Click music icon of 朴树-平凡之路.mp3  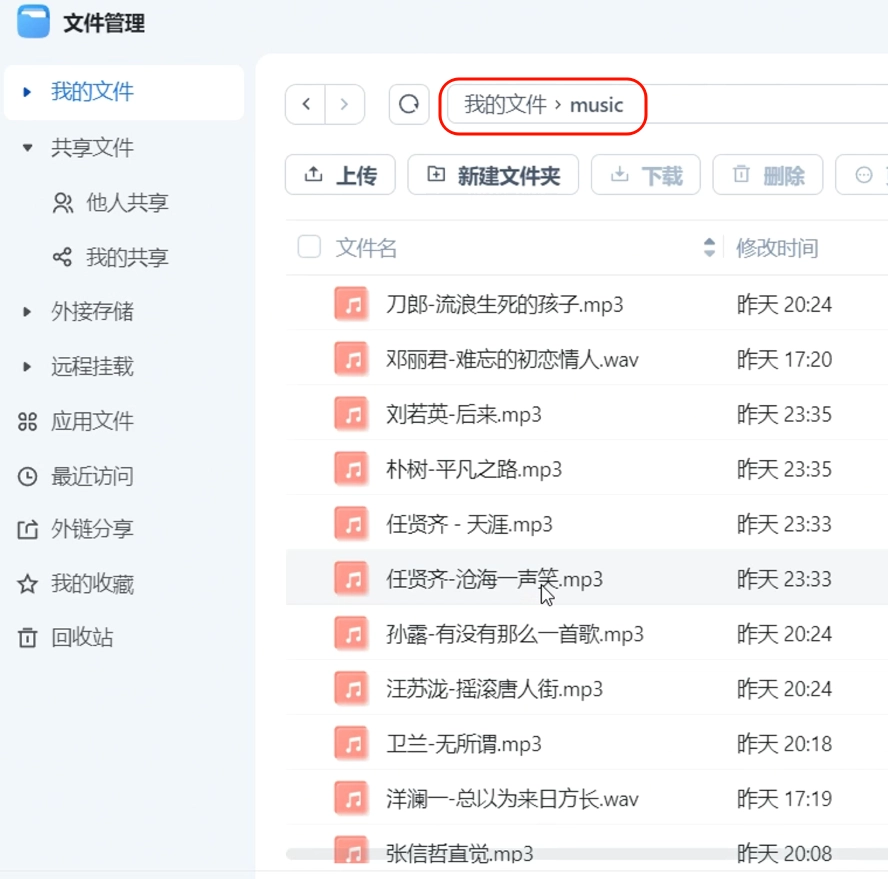click(352, 469)
